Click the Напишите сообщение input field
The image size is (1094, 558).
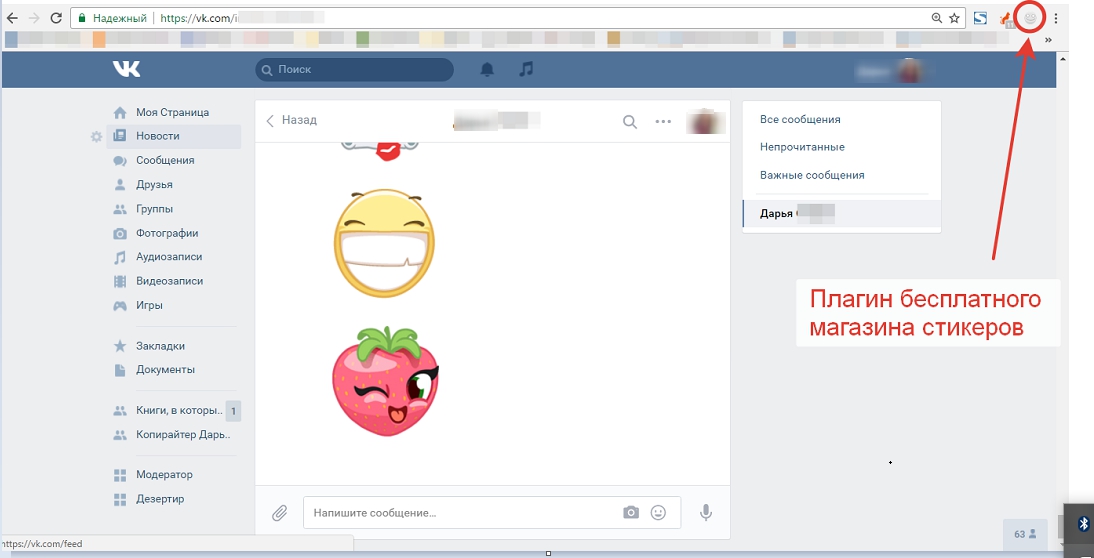point(460,512)
